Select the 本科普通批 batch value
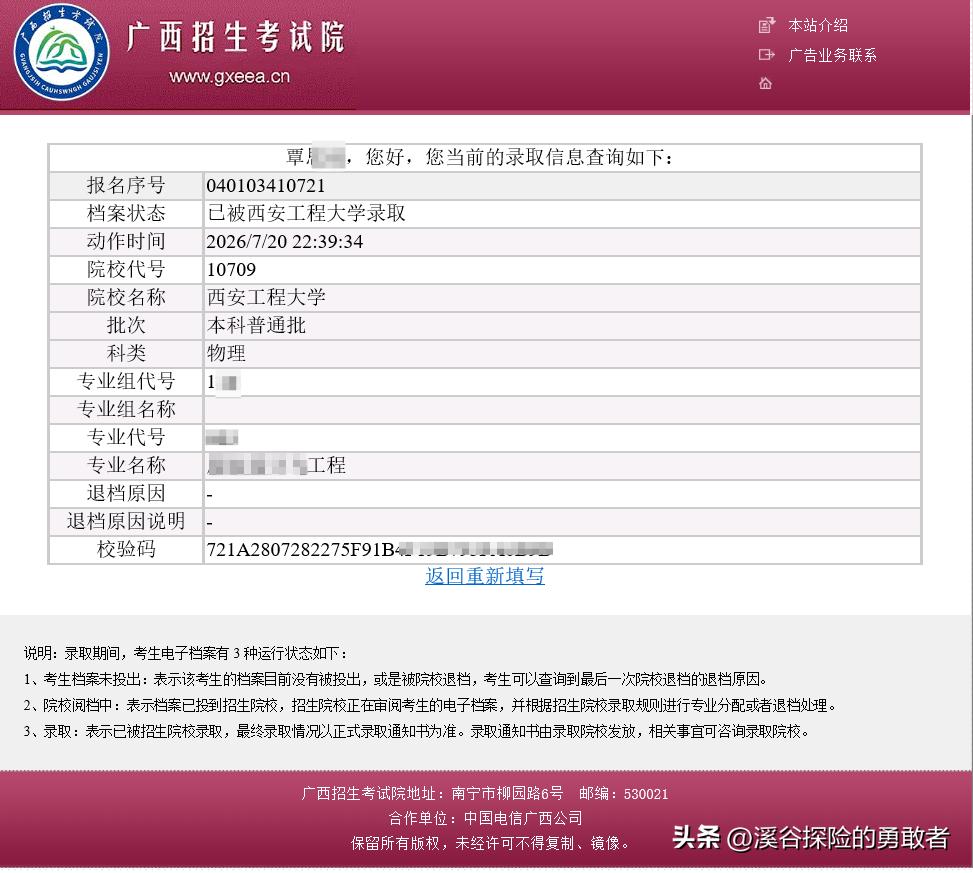 pos(256,325)
